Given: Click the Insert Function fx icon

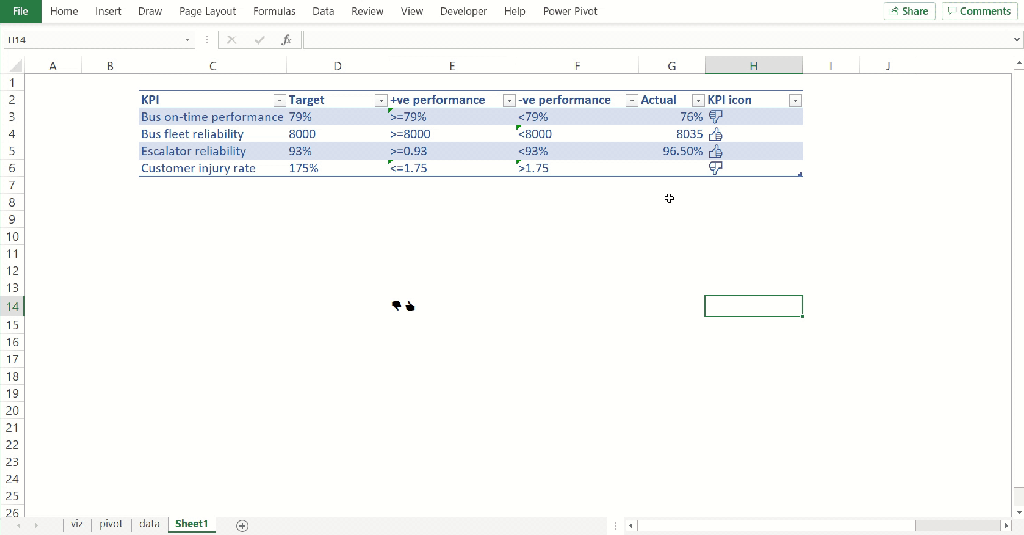Looking at the screenshot, I should tap(286, 40).
